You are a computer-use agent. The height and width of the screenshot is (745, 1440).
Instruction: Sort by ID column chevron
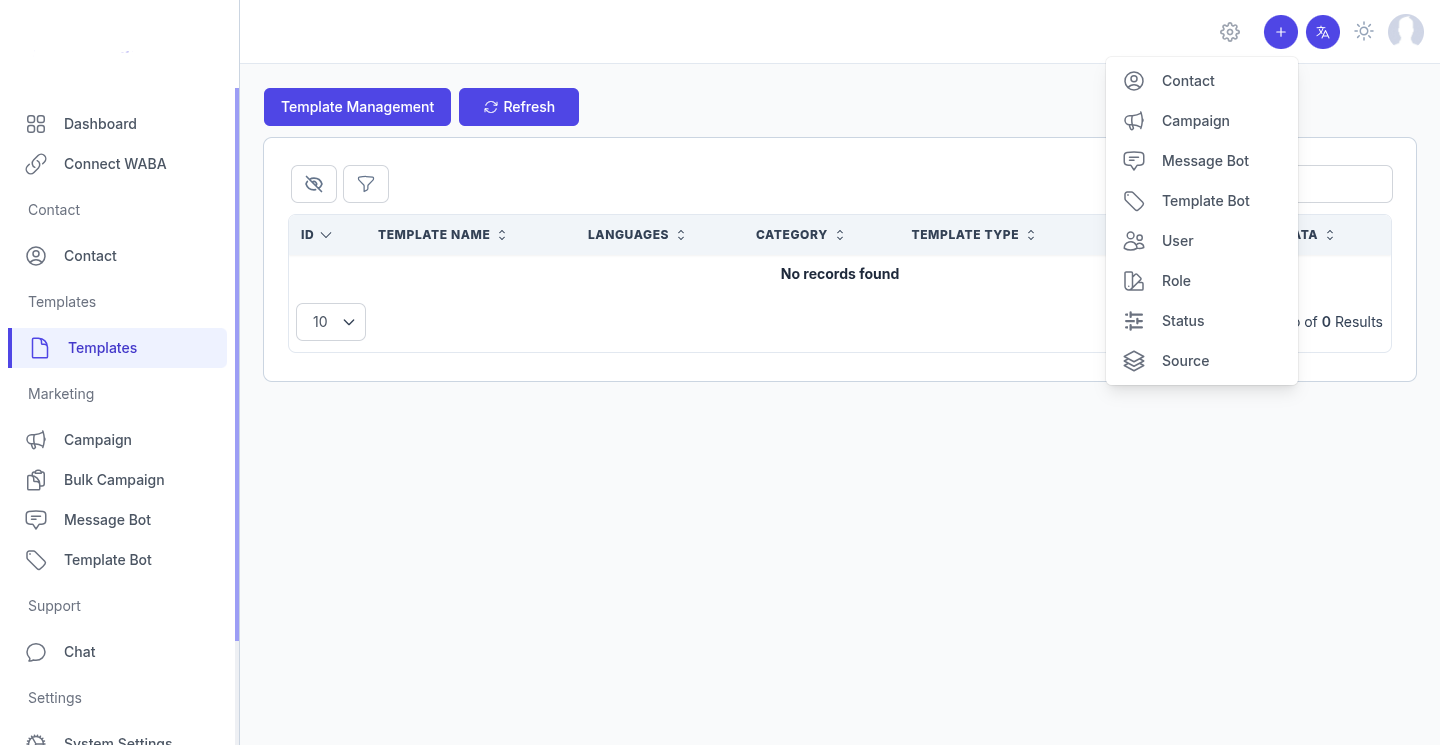pyautogui.click(x=326, y=235)
